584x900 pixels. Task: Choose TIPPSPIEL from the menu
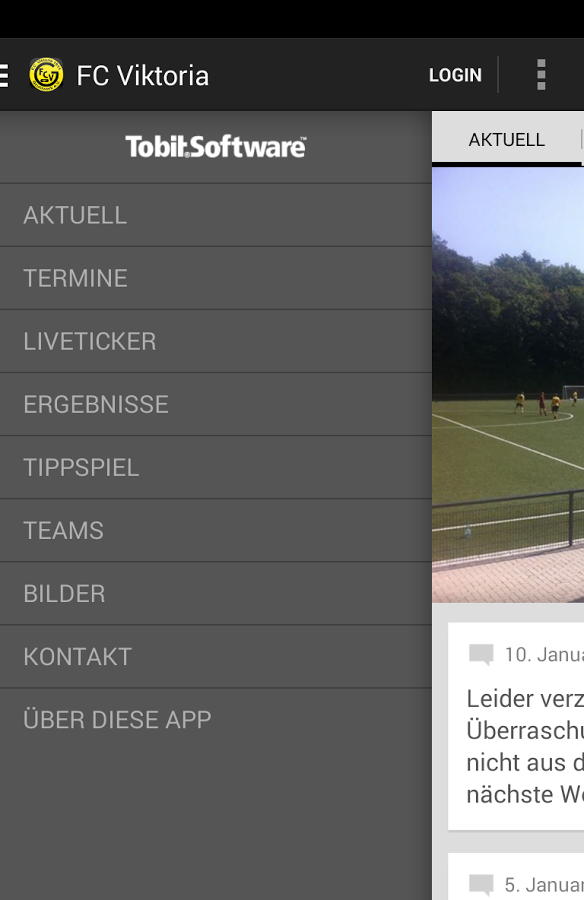[216, 468]
